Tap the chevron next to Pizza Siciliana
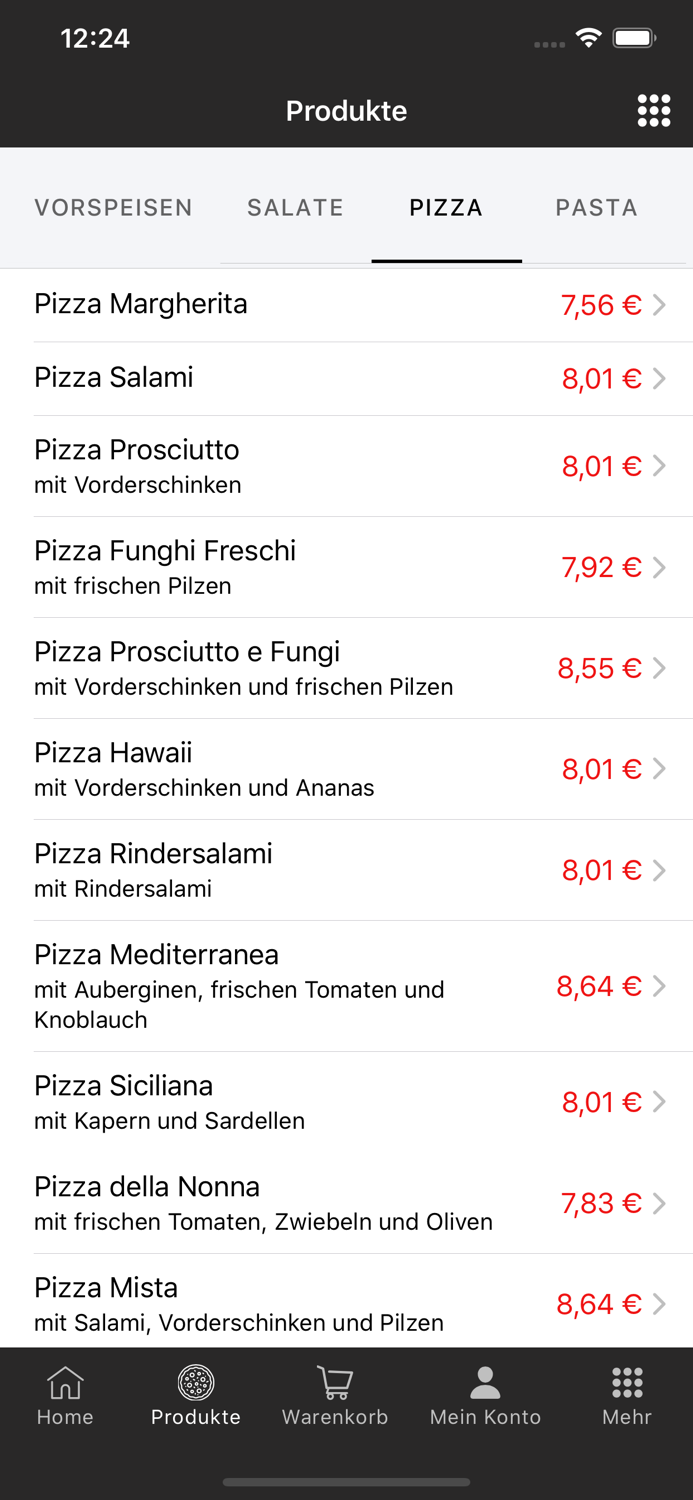Image resolution: width=693 pixels, height=1500 pixels. pos(660,1102)
